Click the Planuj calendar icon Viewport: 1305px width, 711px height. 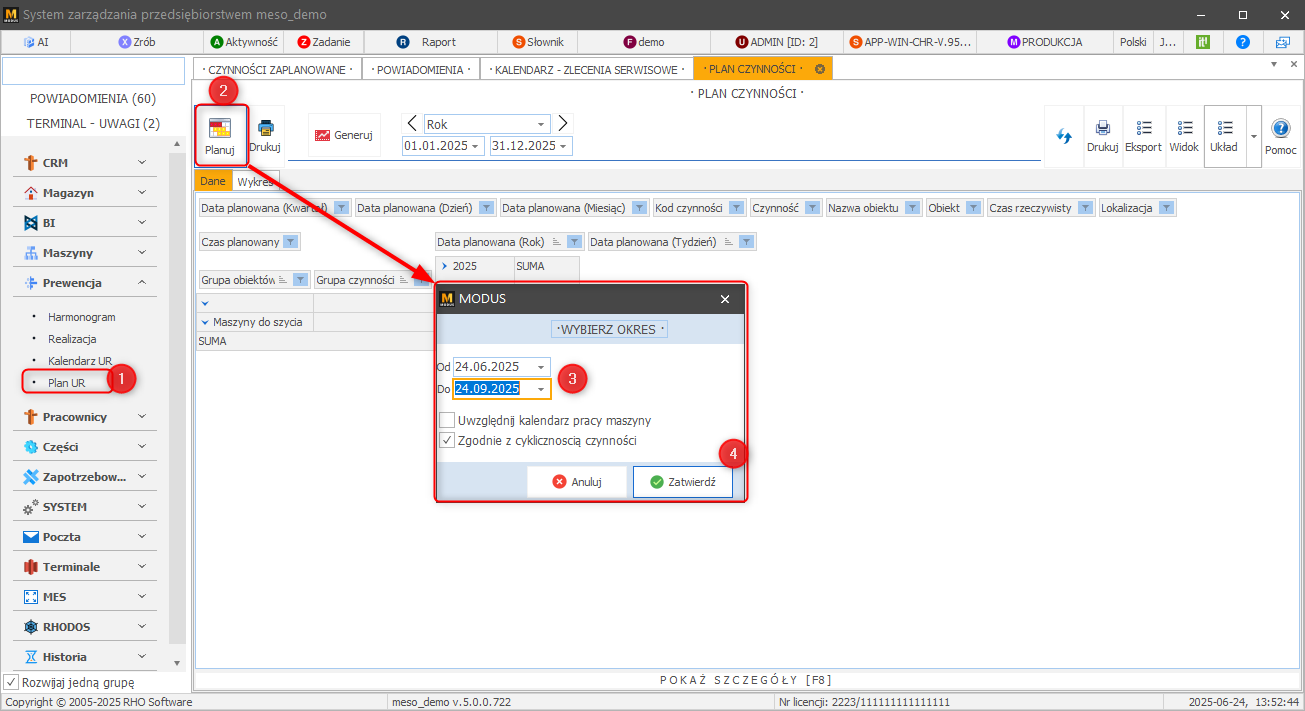pos(219,128)
